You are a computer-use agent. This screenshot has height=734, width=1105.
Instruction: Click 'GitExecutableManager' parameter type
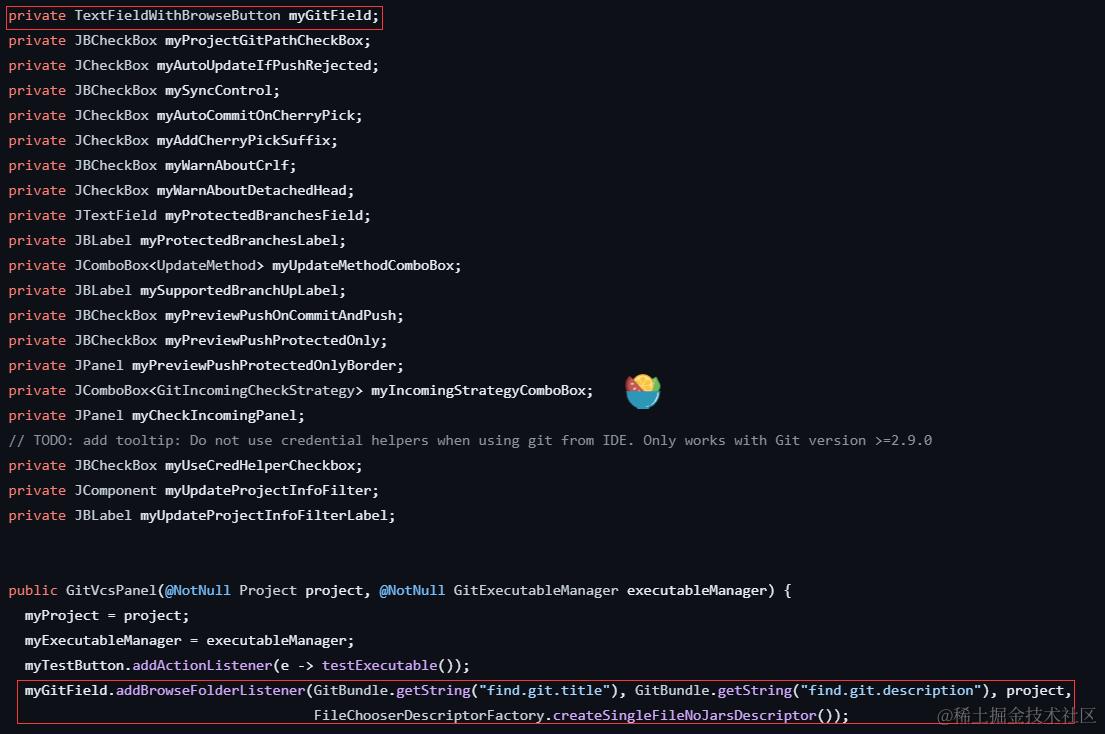coord(536,590)
